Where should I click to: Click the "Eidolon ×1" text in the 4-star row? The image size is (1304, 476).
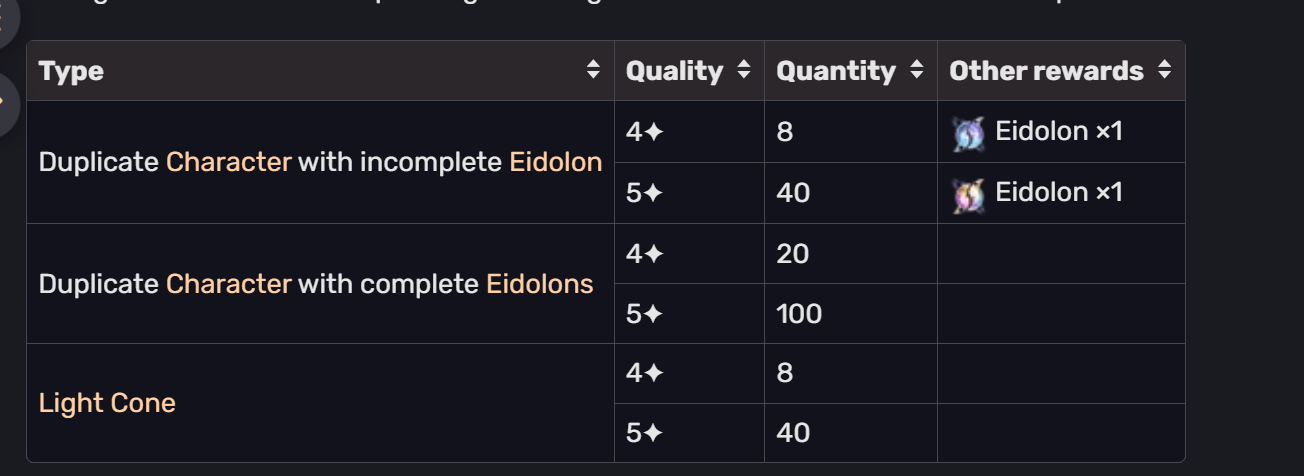click(1059, 131)
